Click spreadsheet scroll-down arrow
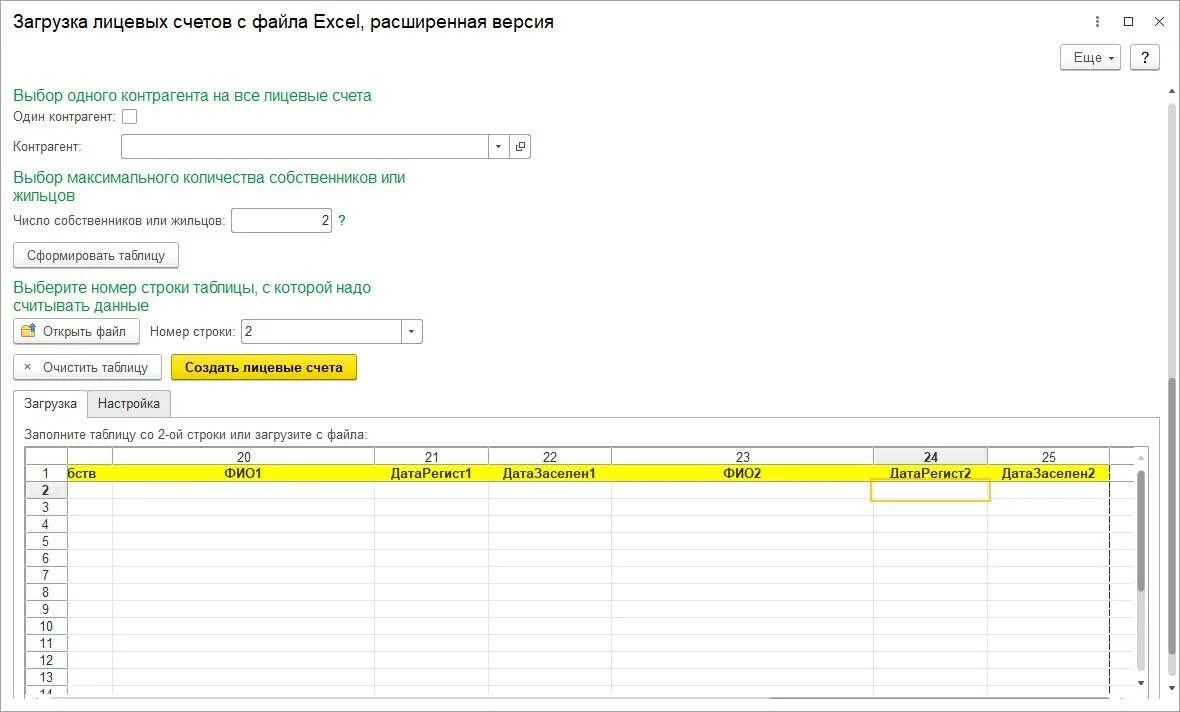Screen dimensions: 1180x712 tap(1141, 683)
